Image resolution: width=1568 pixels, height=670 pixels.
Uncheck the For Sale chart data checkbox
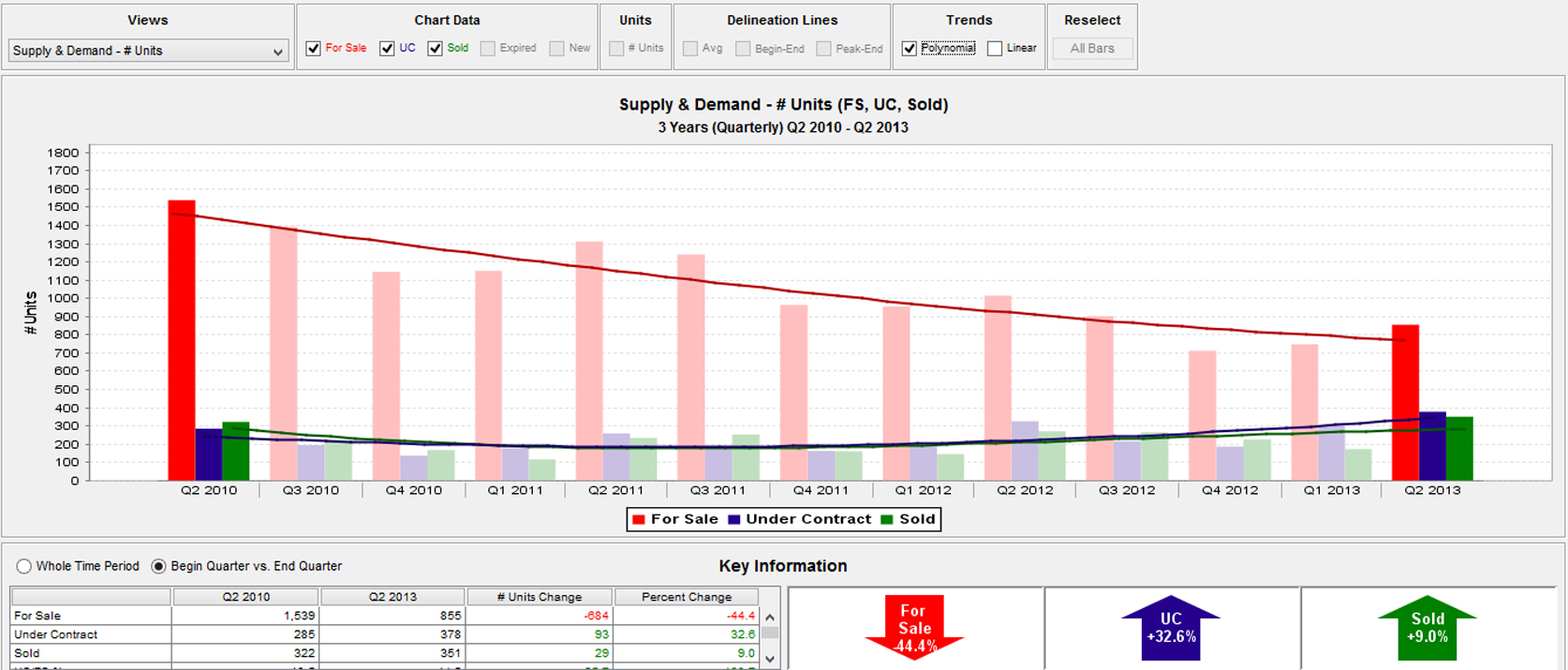314,49
